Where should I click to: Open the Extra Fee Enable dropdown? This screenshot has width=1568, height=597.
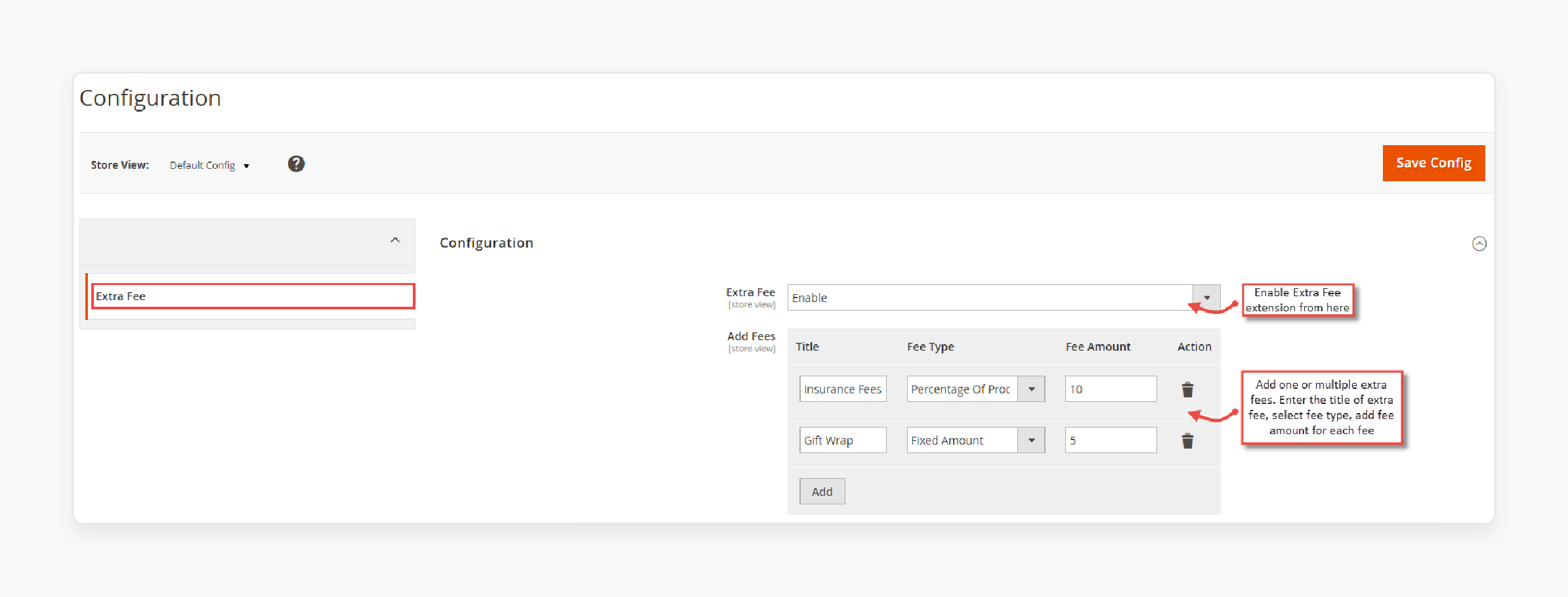1004,298
